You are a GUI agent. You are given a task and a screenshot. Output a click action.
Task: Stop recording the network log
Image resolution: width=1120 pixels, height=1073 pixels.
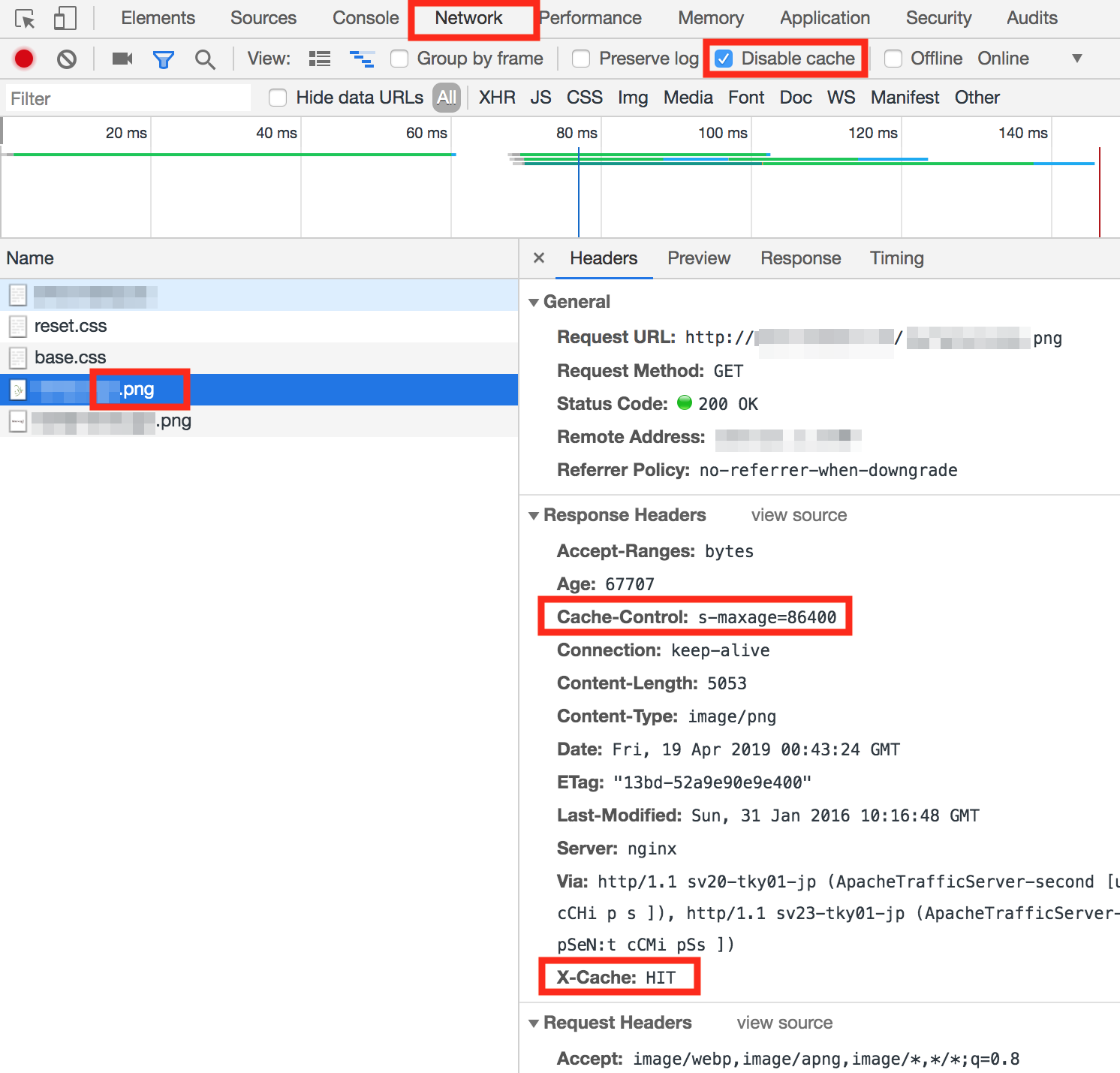point(24,59)
